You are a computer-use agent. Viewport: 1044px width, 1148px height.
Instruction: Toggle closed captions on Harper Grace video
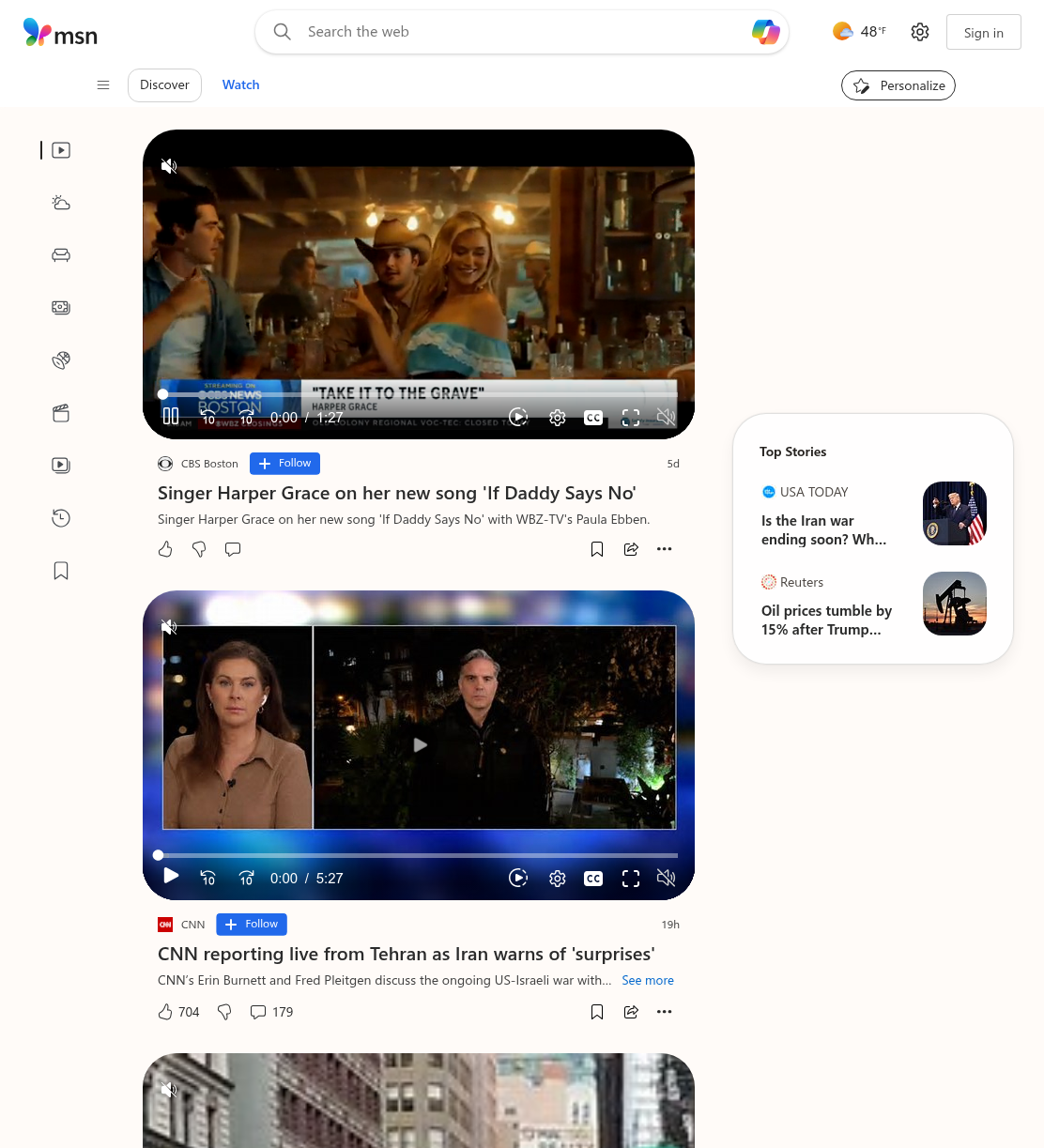[x=593, y=418]
